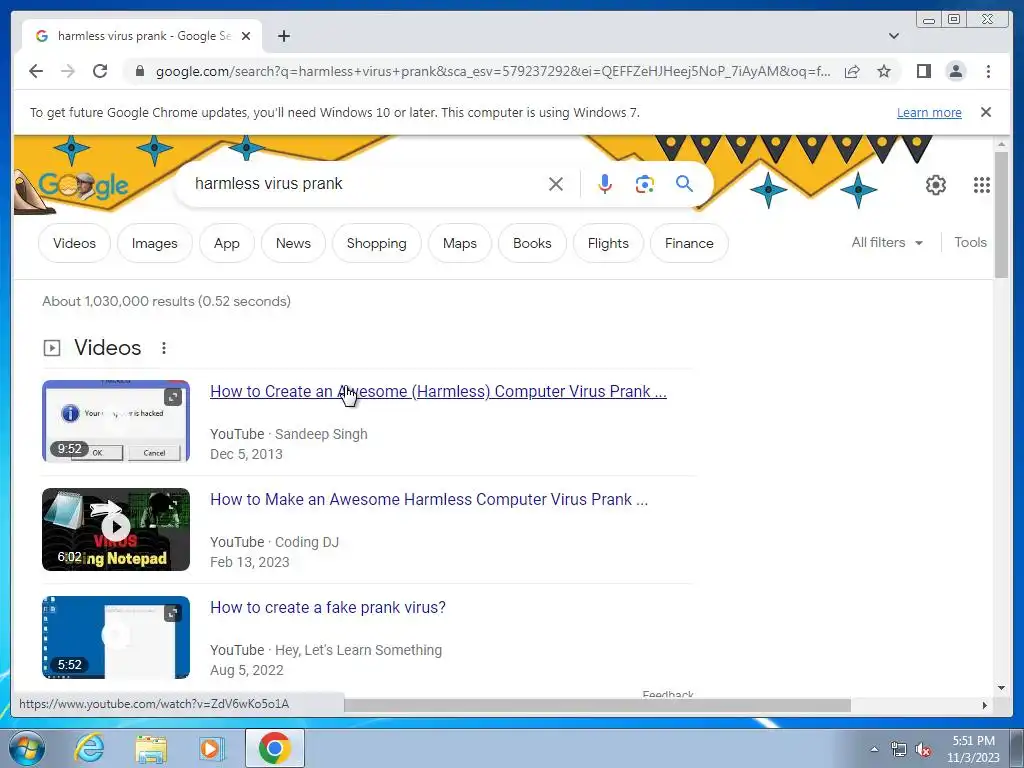This screenshot has width=1024, height=768.
Task: Expand preview on the 9:52 thumbnail
Action: point(172,397)
